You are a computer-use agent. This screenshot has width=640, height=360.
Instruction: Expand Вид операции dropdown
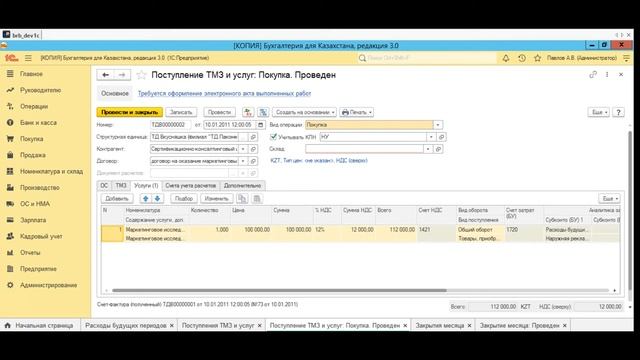438,125
